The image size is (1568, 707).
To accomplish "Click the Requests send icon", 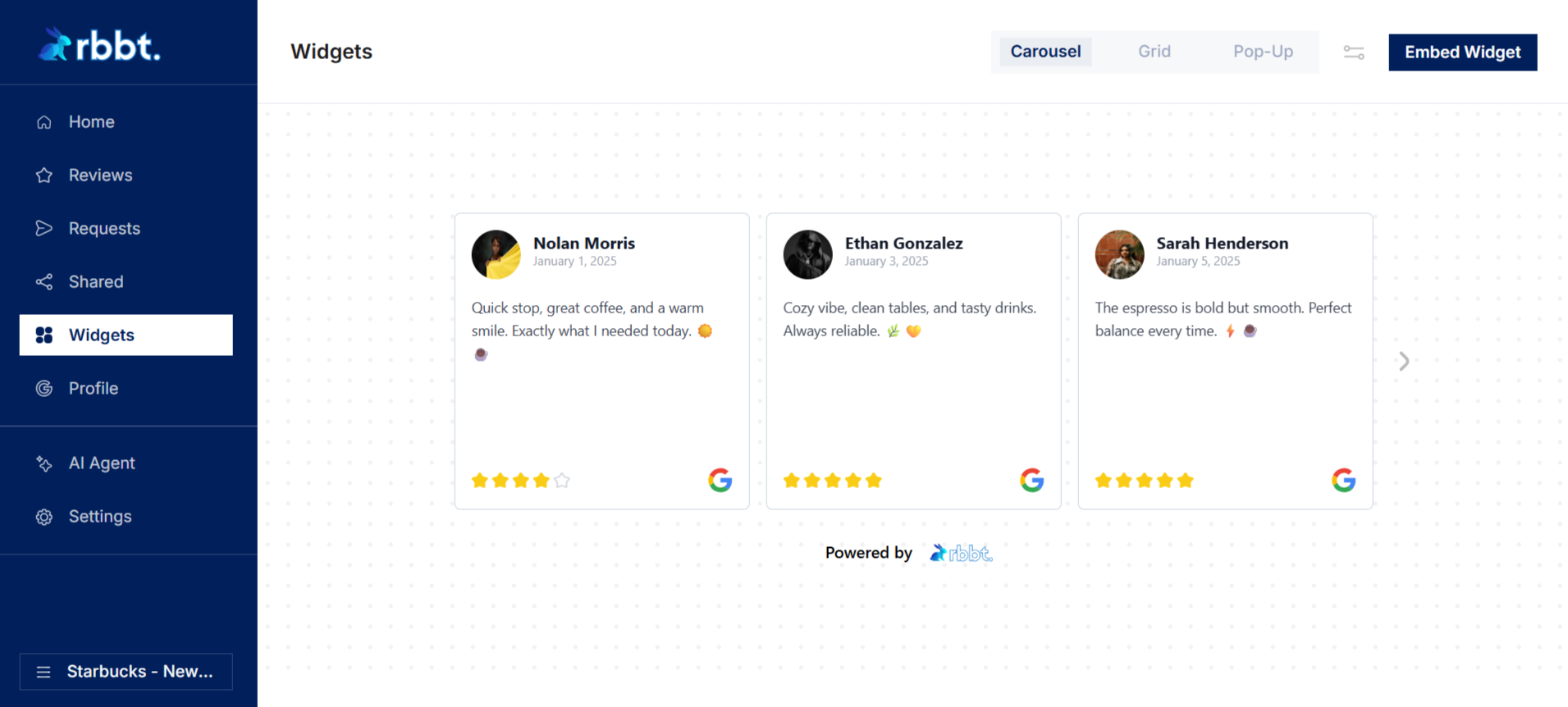I will [x=43, y=228].
